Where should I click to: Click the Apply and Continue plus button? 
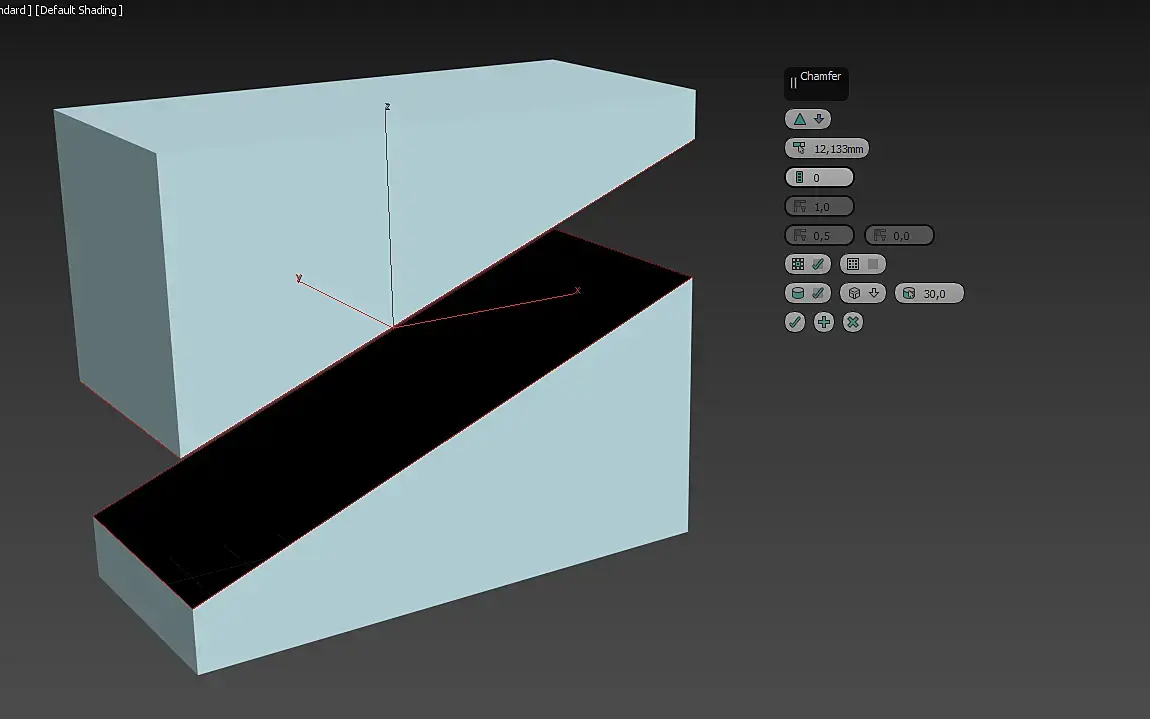[824, 322]
